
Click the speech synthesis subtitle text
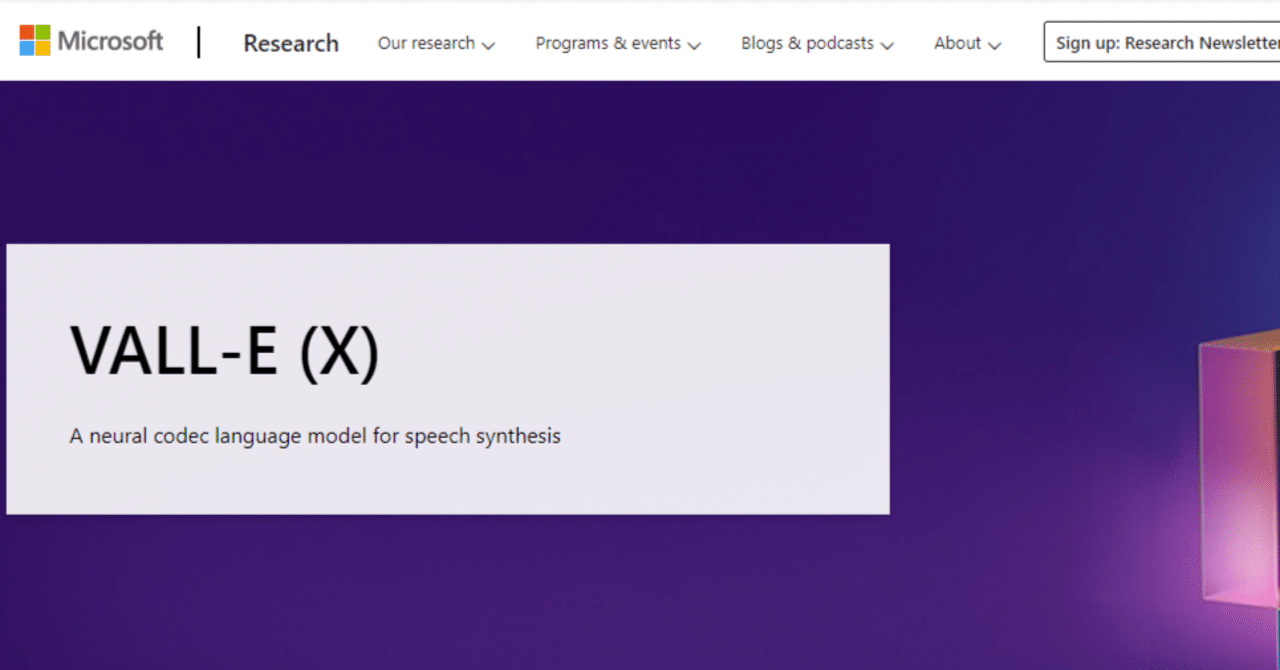pos(314,436)
